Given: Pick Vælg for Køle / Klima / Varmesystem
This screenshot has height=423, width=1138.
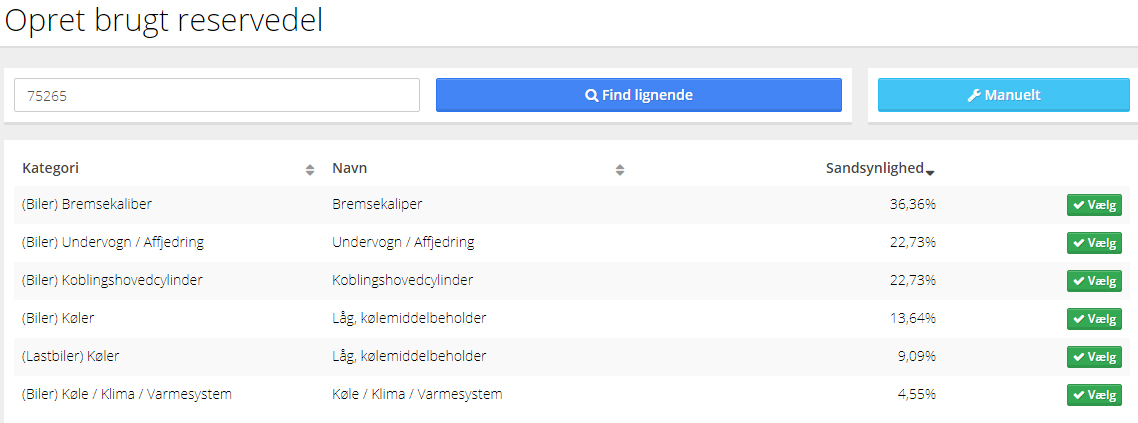Looking at the screenshot, I should (1094, 395).
